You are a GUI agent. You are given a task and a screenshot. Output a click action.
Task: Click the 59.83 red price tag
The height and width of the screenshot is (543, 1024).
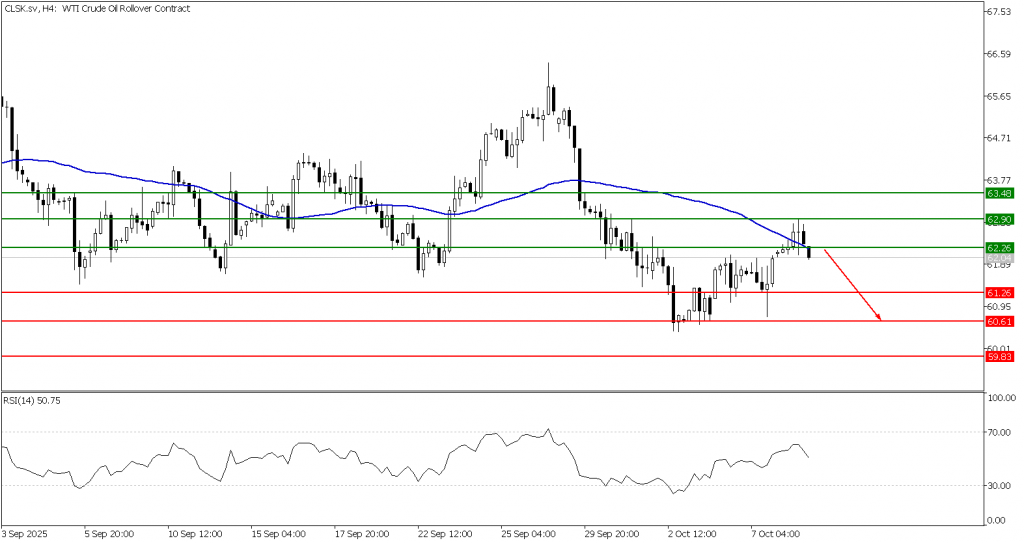pos(997,356)
